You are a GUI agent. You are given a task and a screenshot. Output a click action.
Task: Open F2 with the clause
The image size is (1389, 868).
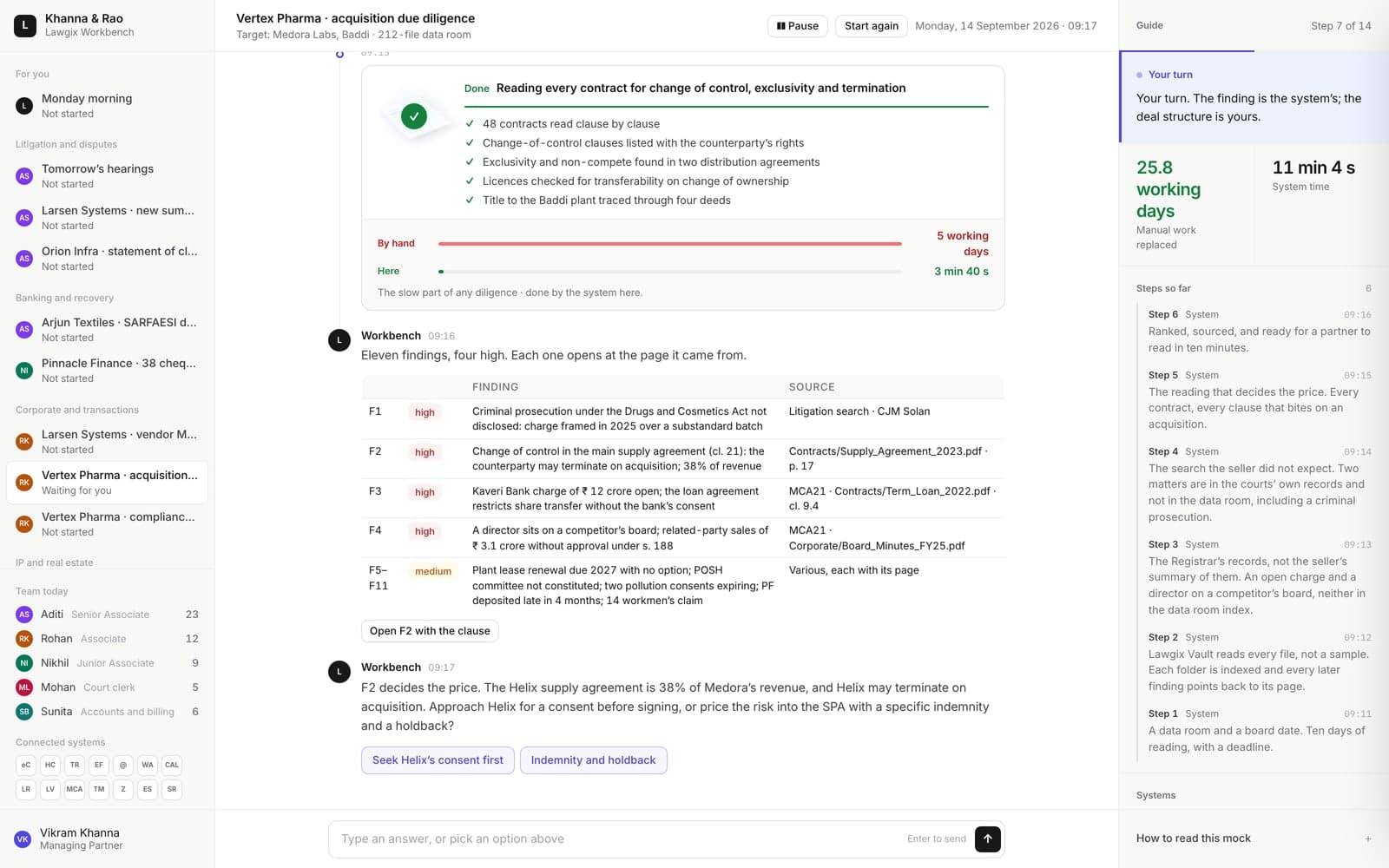[x=430, y=631]
